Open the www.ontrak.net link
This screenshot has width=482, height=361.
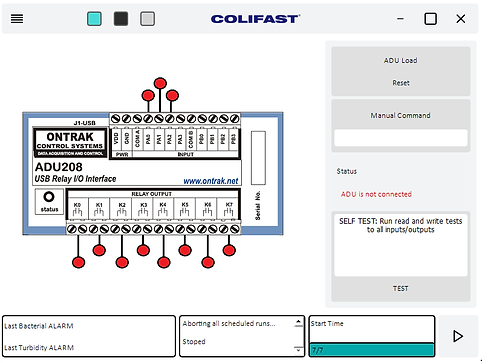(x=211, y=181)
